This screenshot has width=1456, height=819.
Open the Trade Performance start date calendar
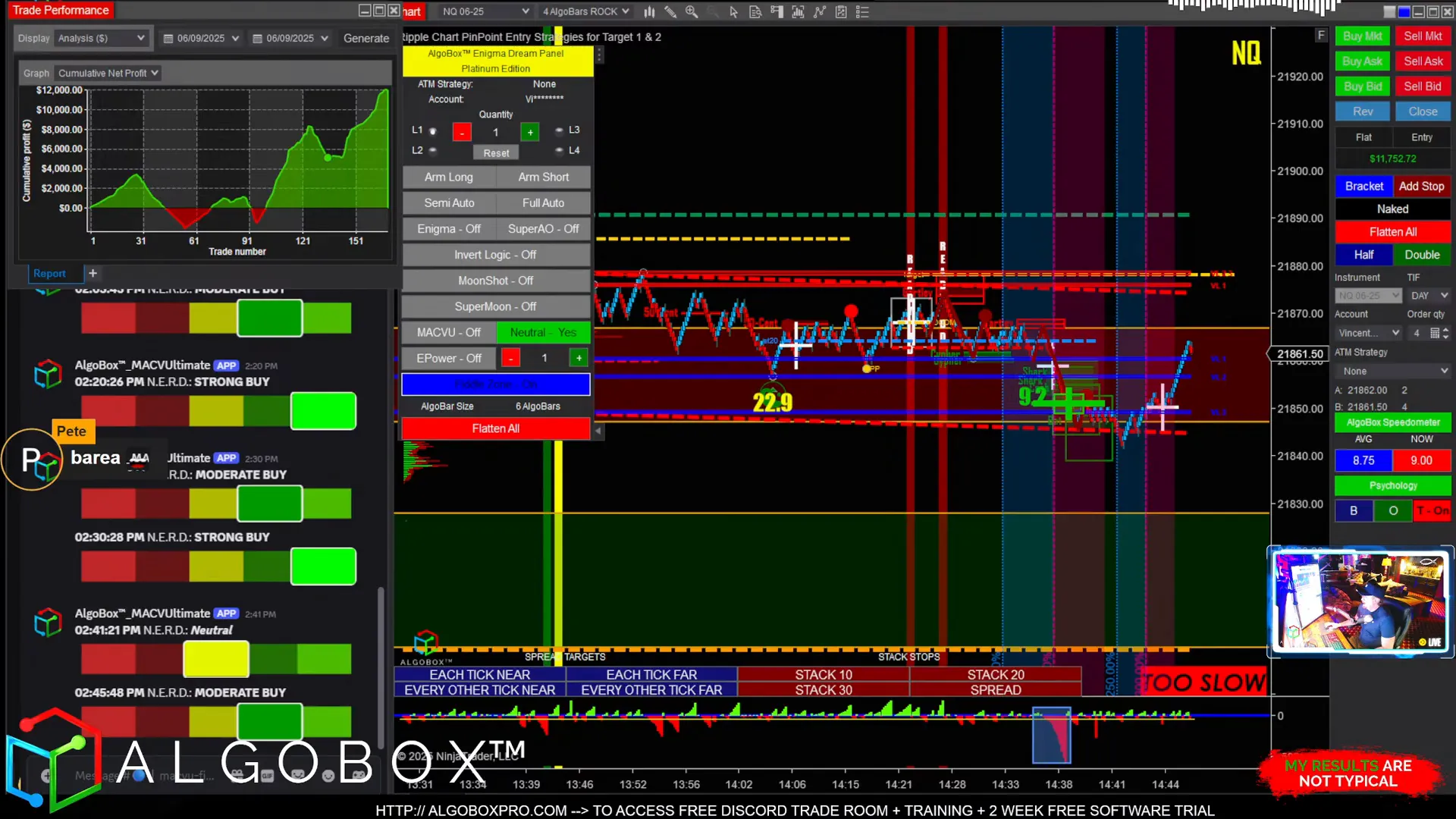point(168,39)
